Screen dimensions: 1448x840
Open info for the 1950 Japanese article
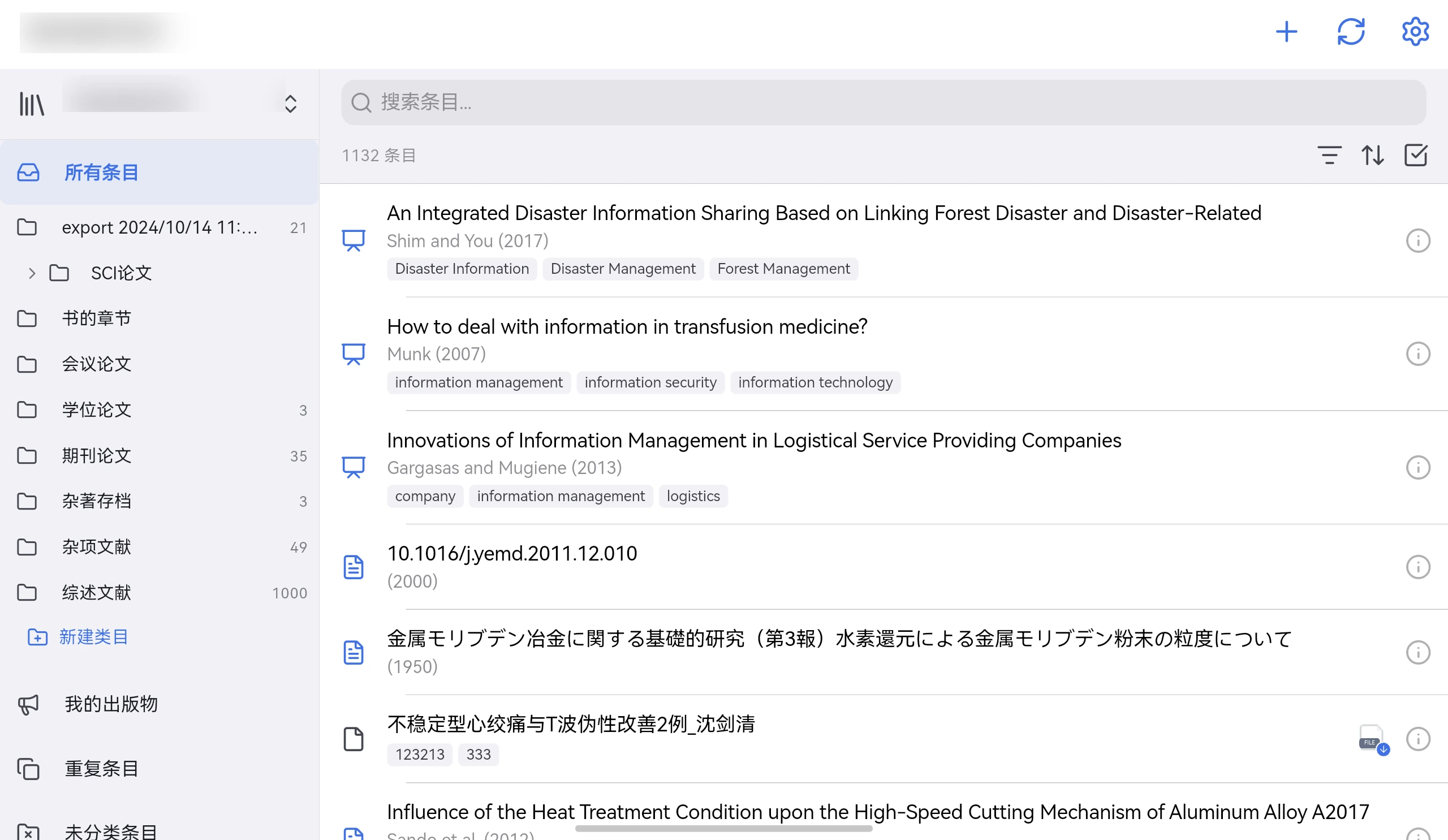click(x=1417, y=652)
